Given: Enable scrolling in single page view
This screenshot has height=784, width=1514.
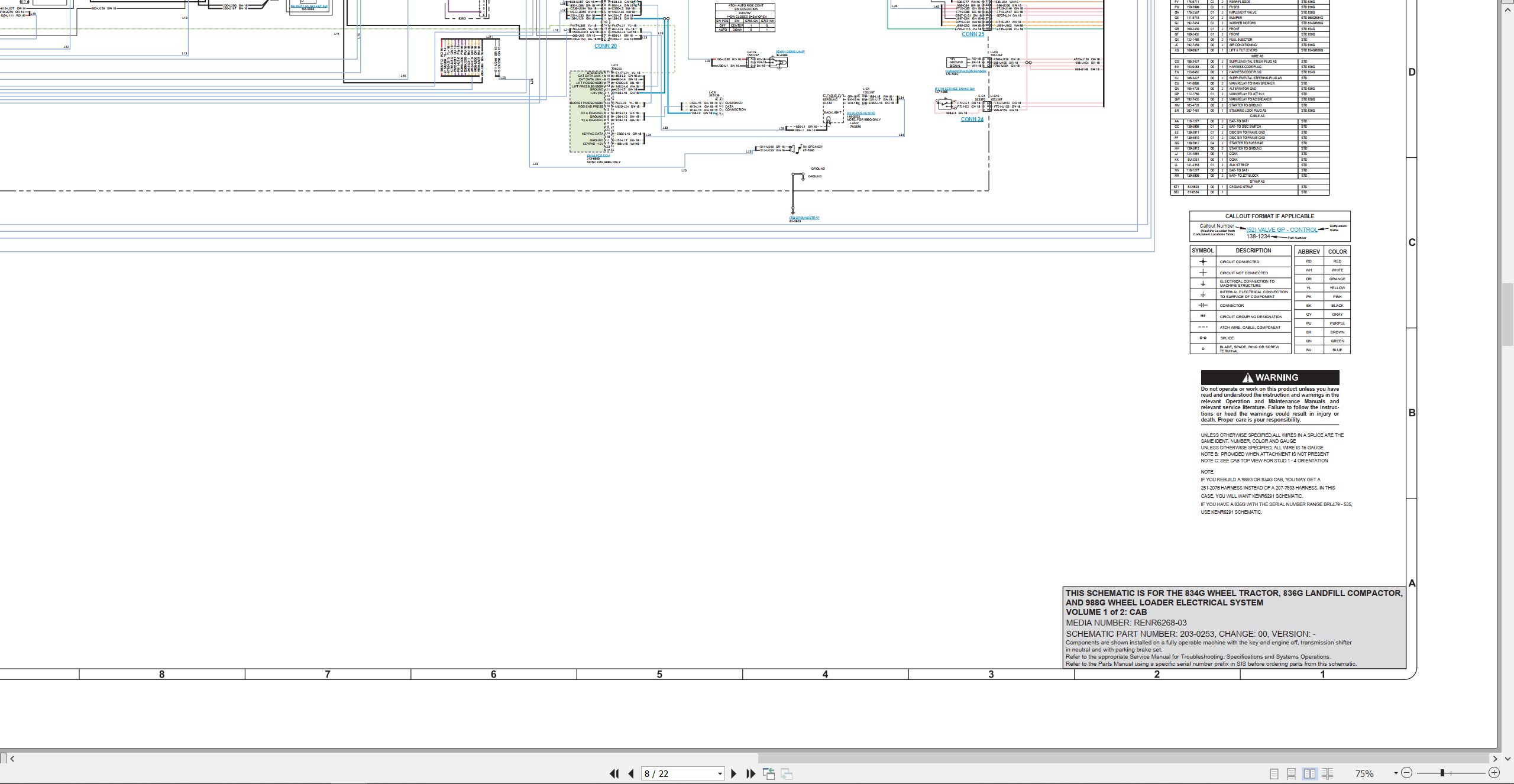Looking at the screenshot, I should [x=1292, y=773].
